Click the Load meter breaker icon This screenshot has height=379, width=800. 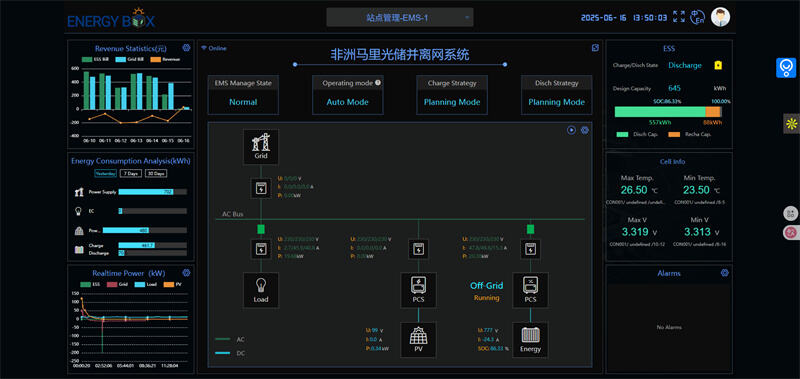[x=261, y=249]
